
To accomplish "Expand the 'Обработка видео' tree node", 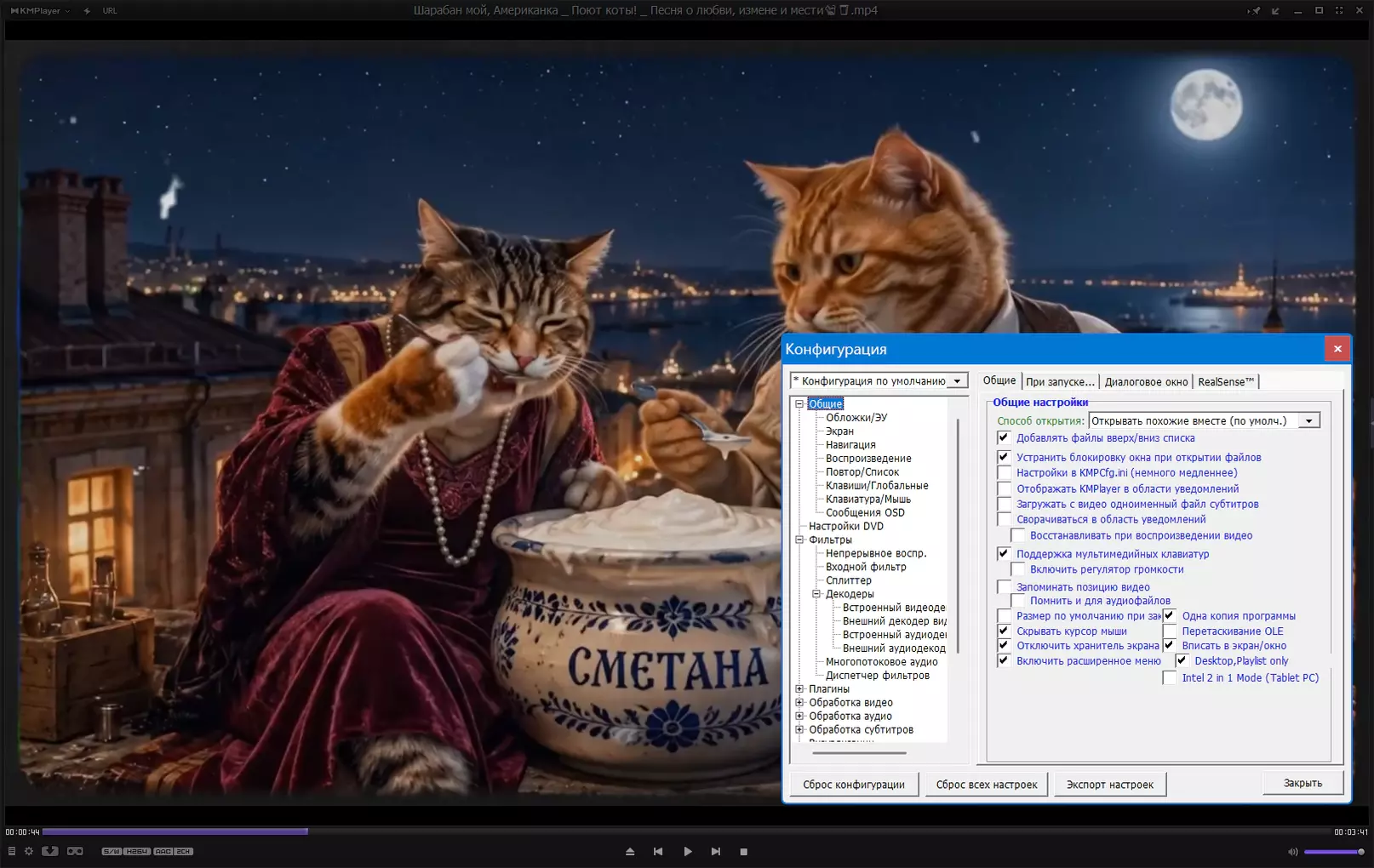I will 799,703.
